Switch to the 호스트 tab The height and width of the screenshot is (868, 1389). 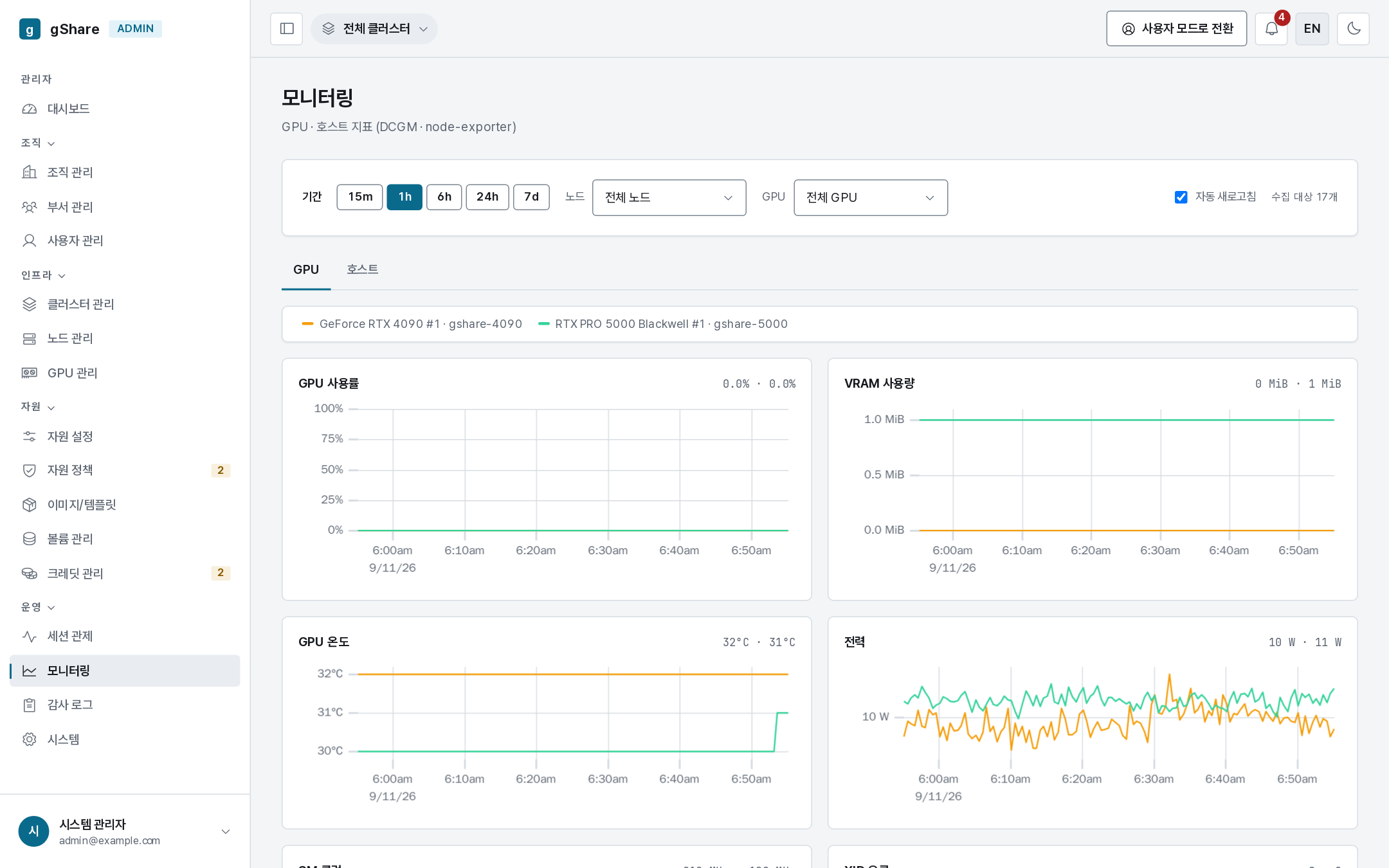363,269
